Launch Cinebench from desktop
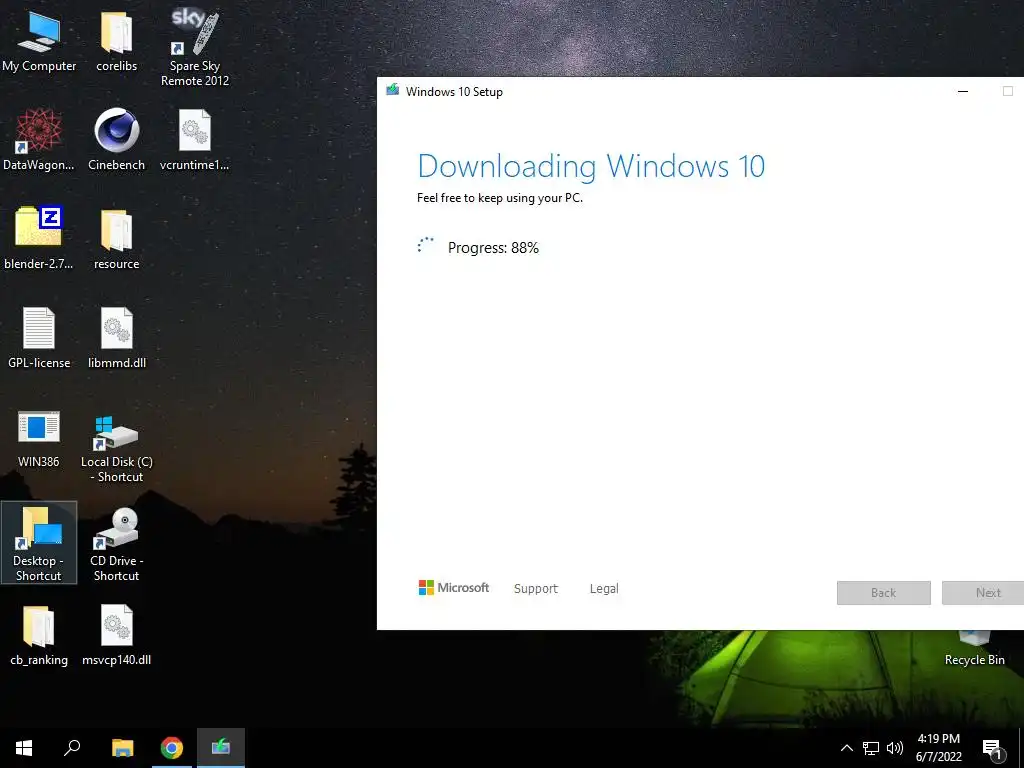Viewport: 1024px width, 768px height. click(116, 140)
